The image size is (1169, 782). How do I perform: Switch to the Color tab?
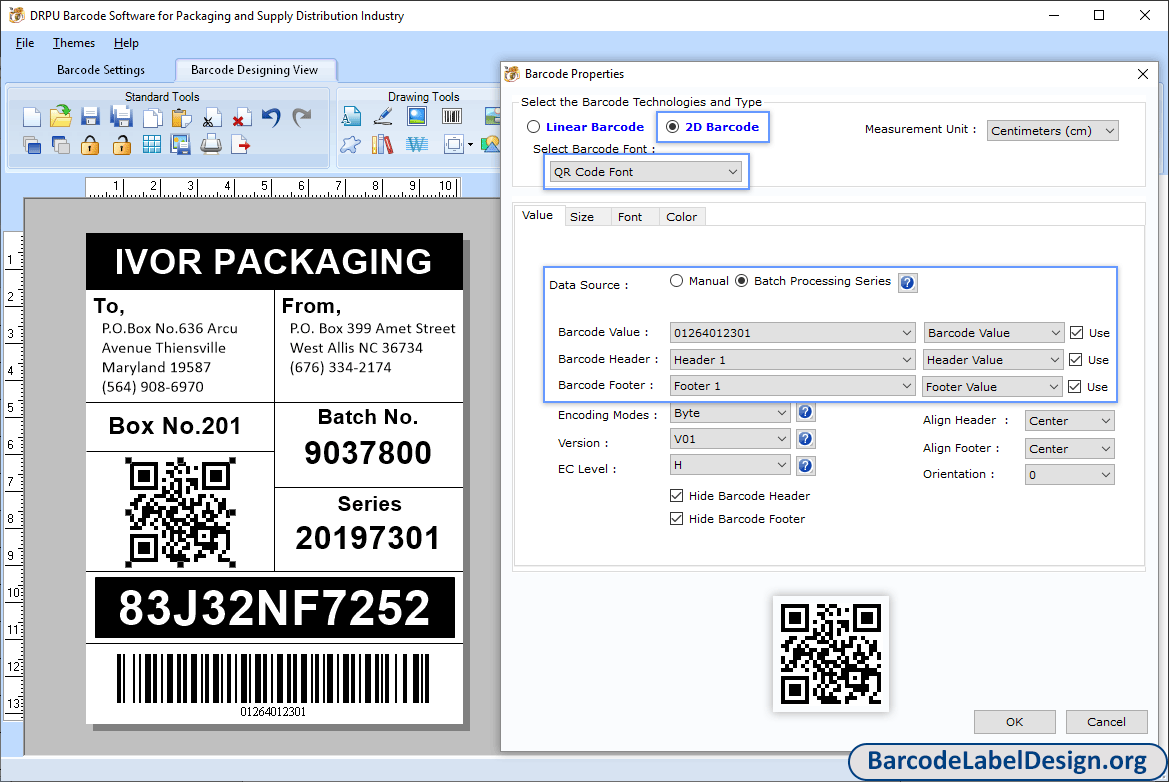click(x=681, y=216)
